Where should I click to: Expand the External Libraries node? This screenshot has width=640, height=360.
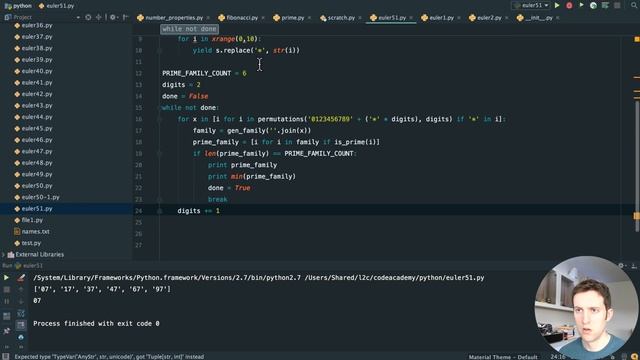[4, 255]
